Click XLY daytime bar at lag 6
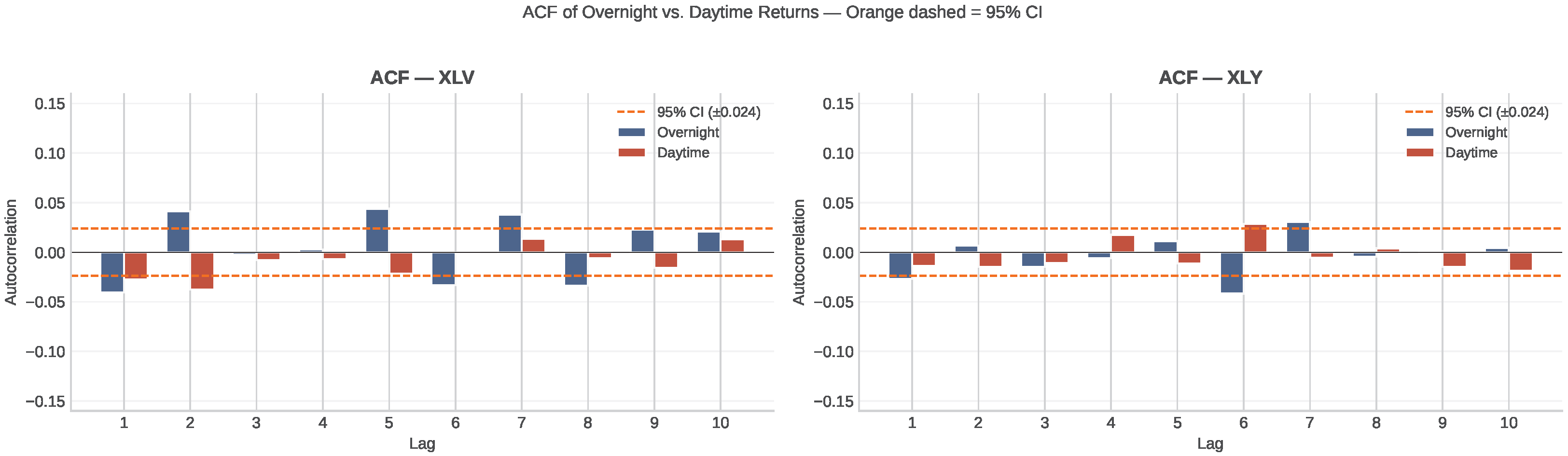Viewport: 1568px width, 456px height. point(1255,238)
